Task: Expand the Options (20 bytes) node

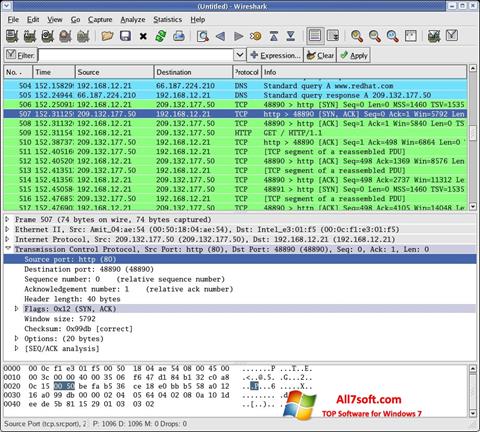Action: 16,338
